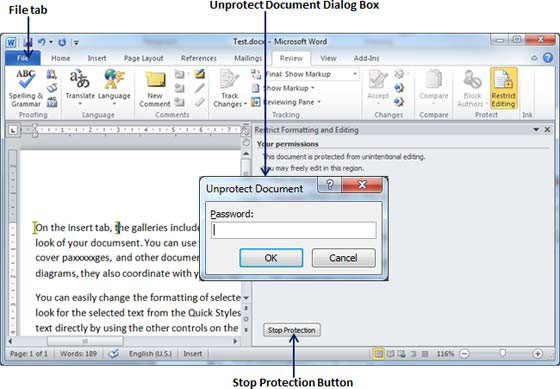Switch to Outline view
Viewport: 560px width, 389px height.
414,354
